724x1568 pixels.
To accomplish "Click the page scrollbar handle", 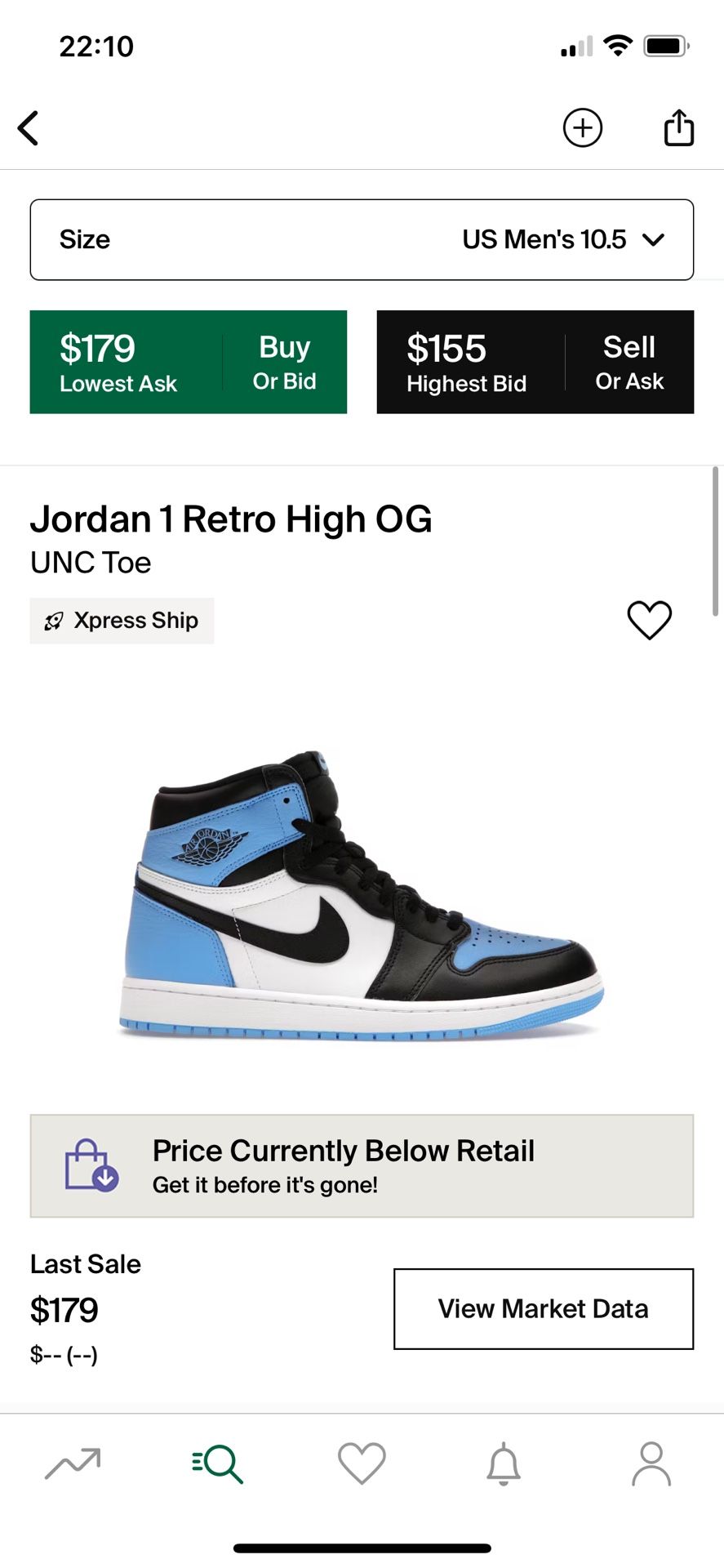I will coord(716,541).
